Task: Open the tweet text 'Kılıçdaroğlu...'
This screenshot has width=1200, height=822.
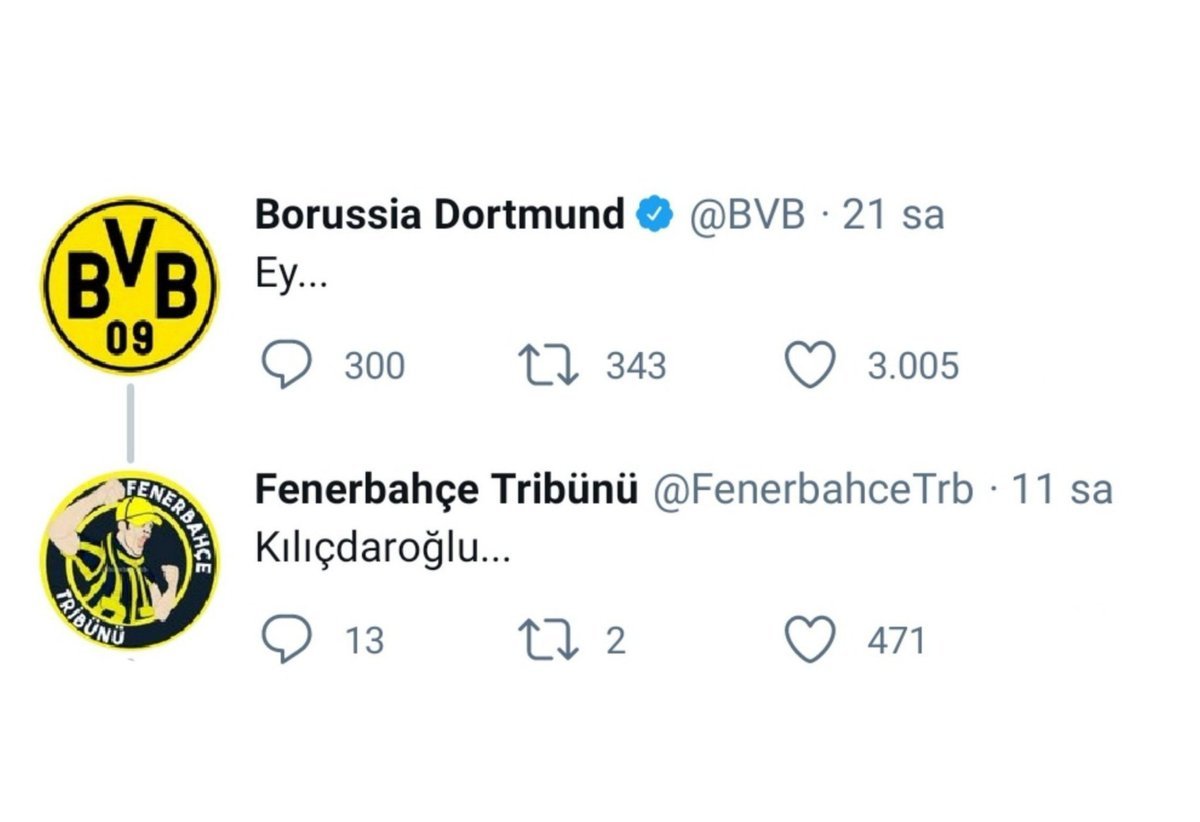Action: pyautogui.click(x=384, y=551)
